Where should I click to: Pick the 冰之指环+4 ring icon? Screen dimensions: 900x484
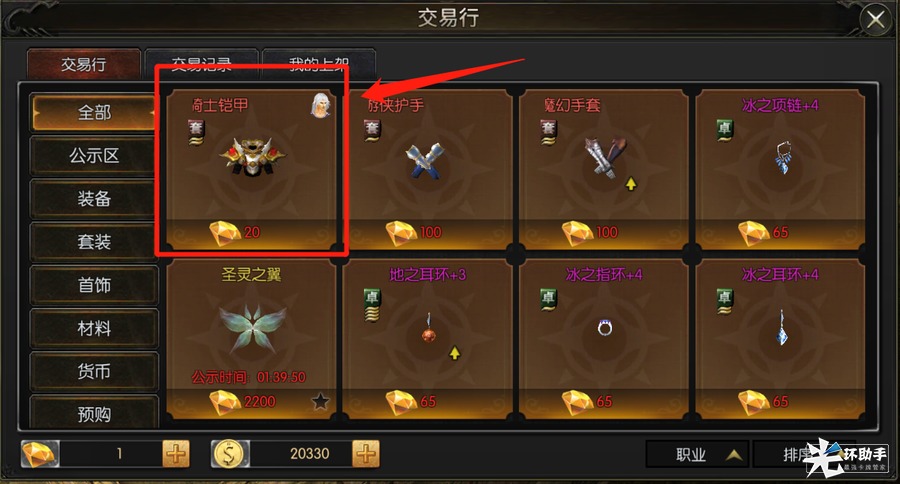[604, 328]
